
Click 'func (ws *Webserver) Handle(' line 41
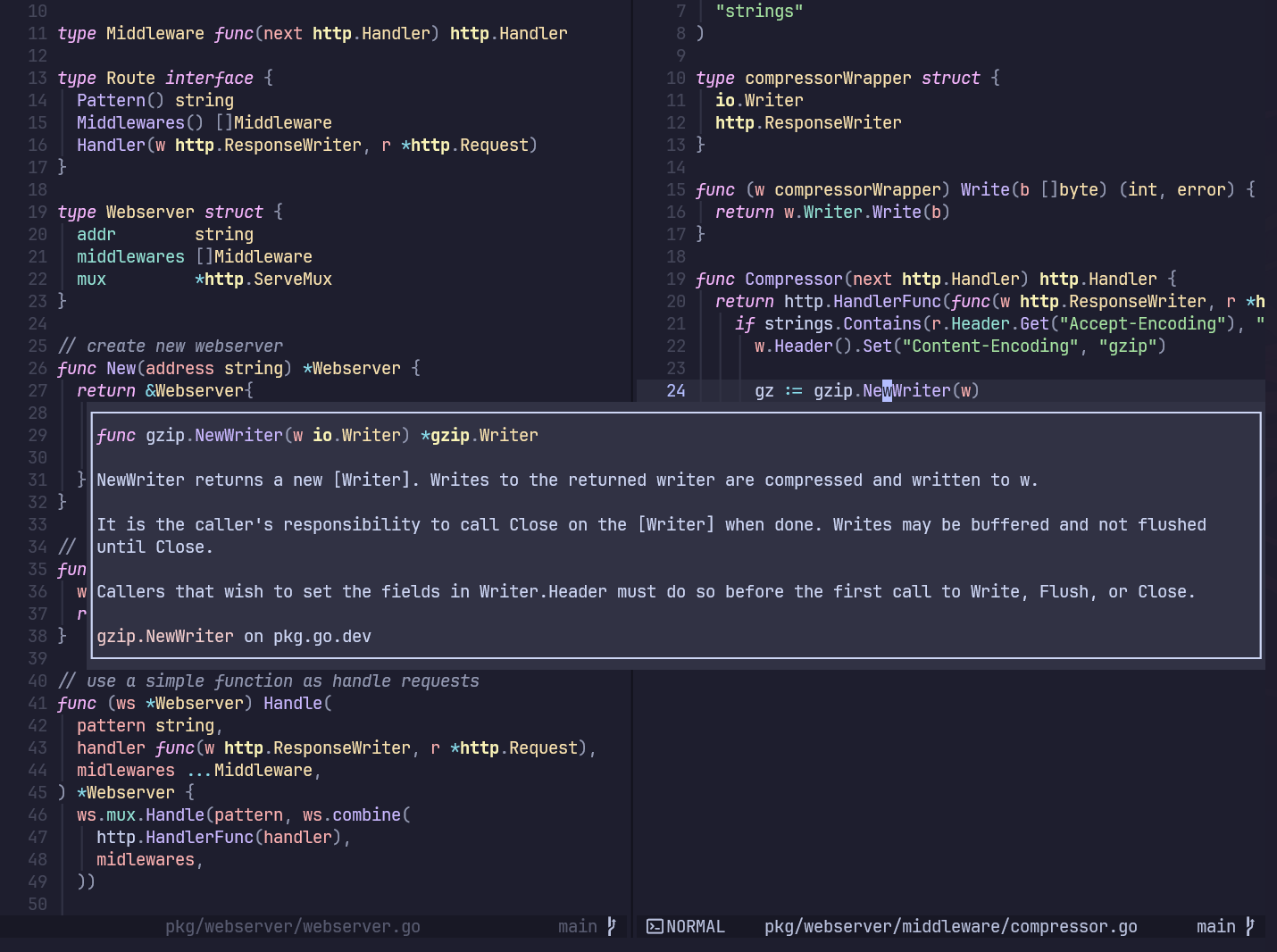pos(195,703)
